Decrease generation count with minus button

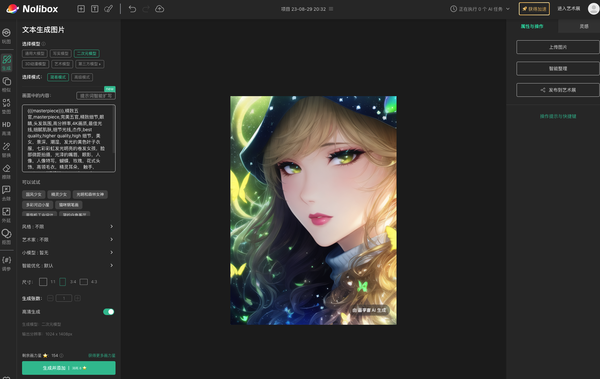coord(50,298)
